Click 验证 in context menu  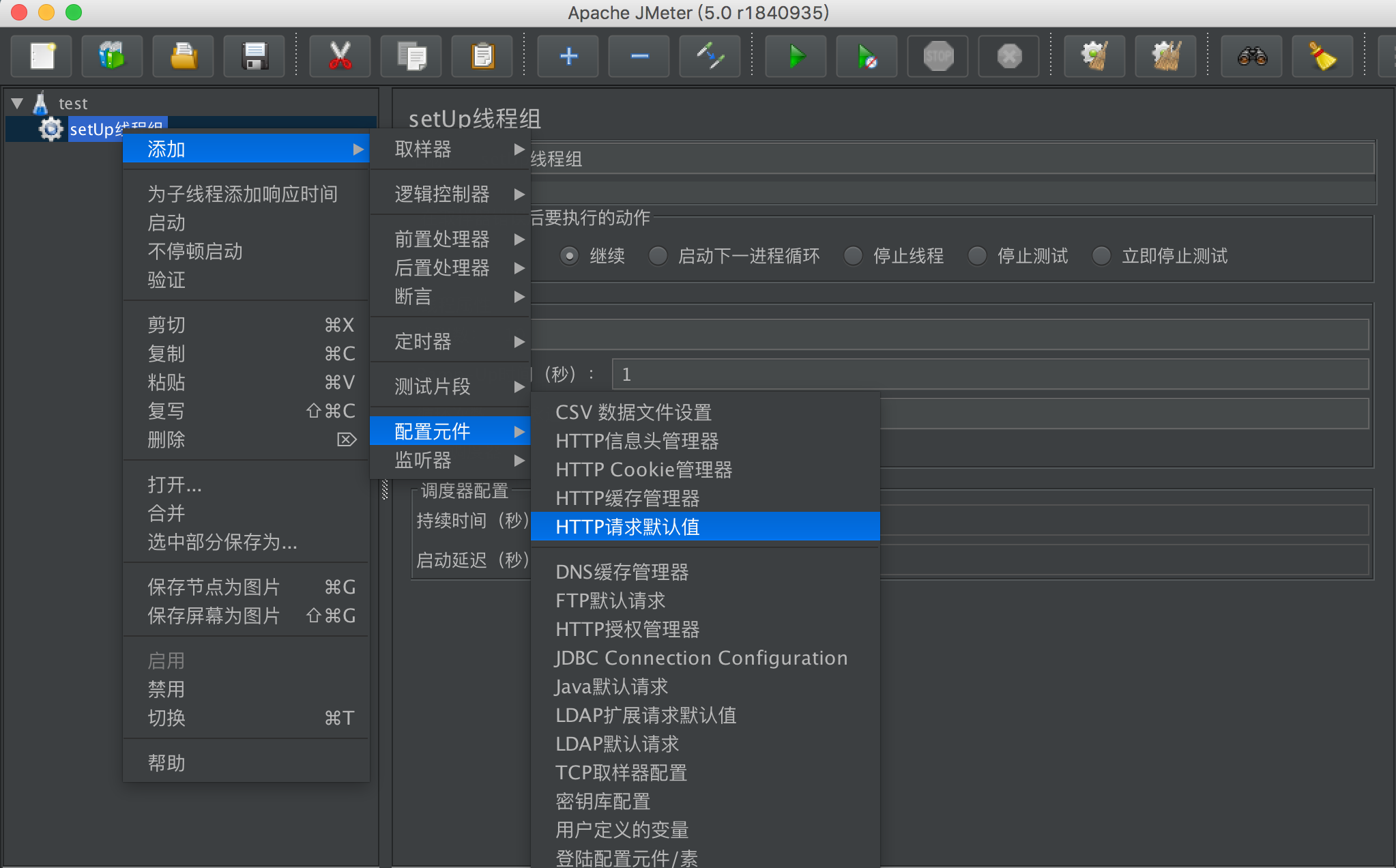click(x=246, y=280)
